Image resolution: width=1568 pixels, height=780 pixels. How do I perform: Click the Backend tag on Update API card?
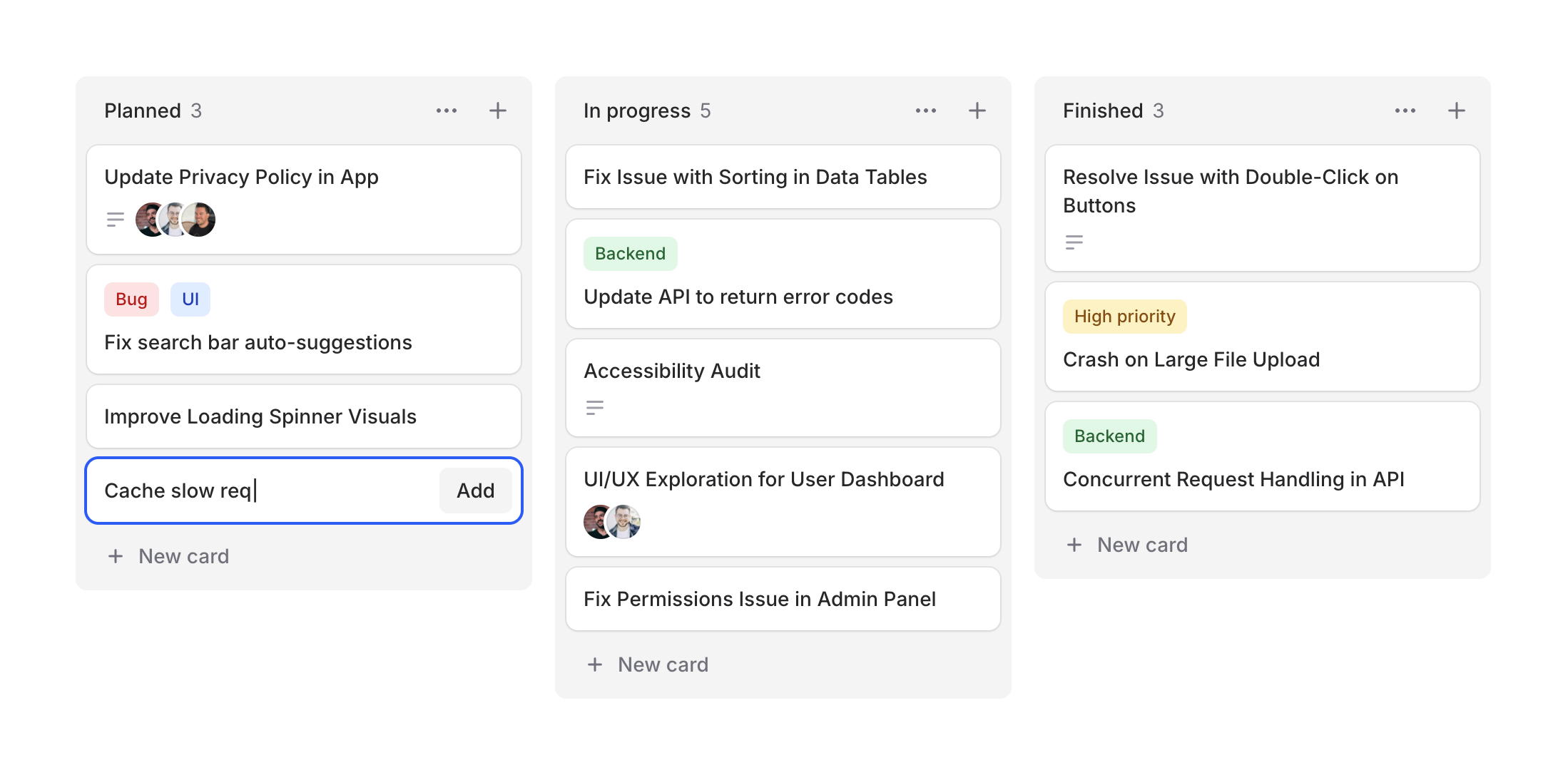click(x=630, y=253)
